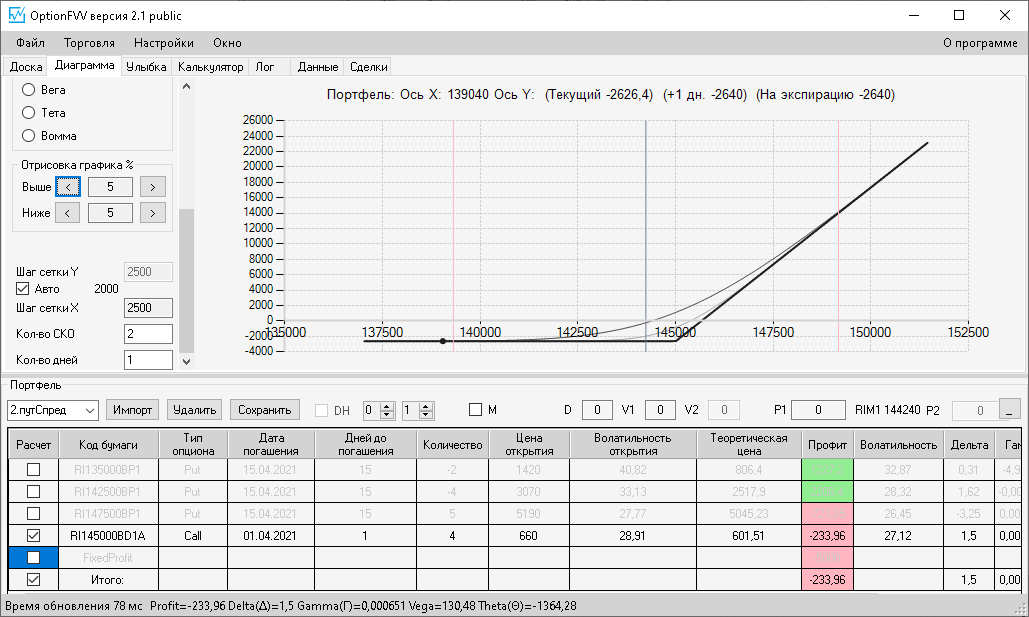Check the RI147500BP1 row calculation checkbox
Image resolution: width=1029 pixels, height=617 pixels.
(33, 513)
